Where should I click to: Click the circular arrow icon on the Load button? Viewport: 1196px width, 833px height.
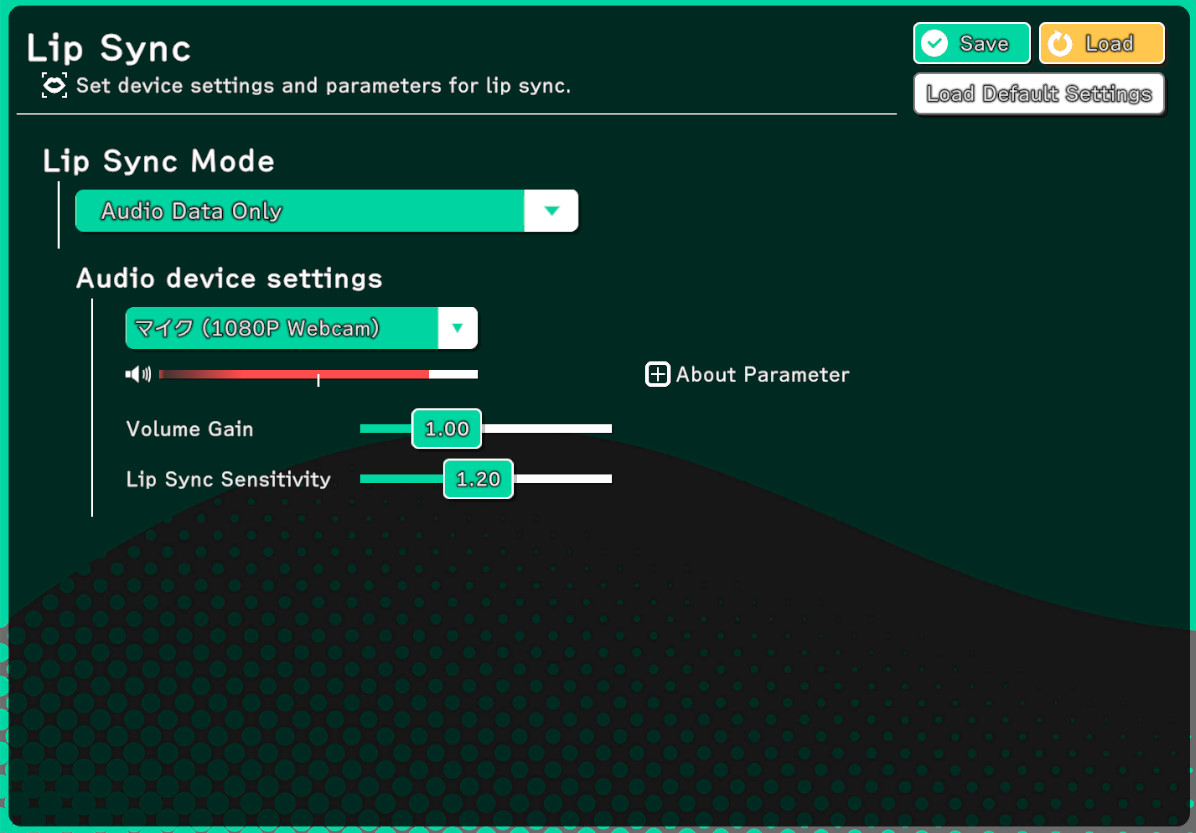point(1060,43)
